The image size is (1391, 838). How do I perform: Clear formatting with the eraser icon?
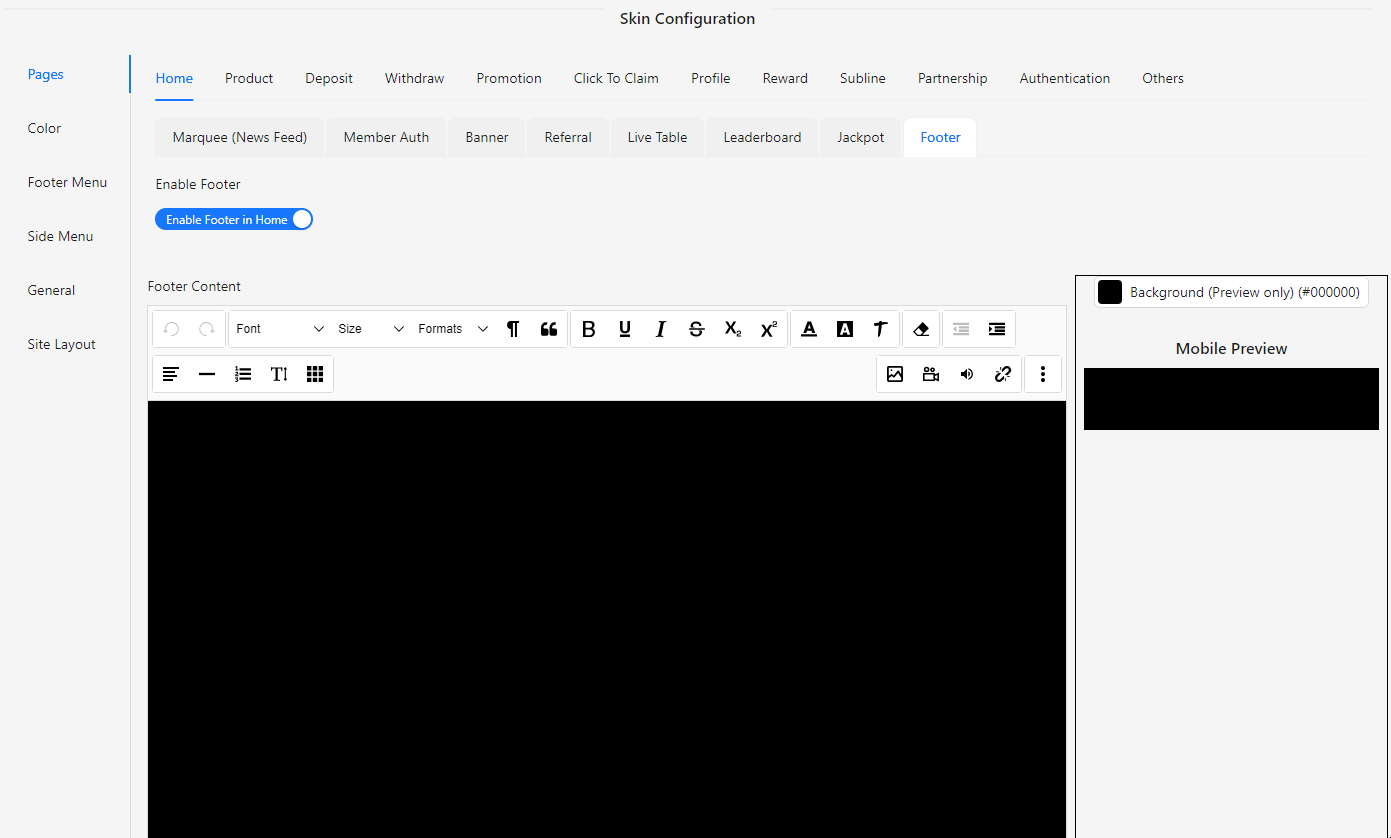[x=920, y=329]
